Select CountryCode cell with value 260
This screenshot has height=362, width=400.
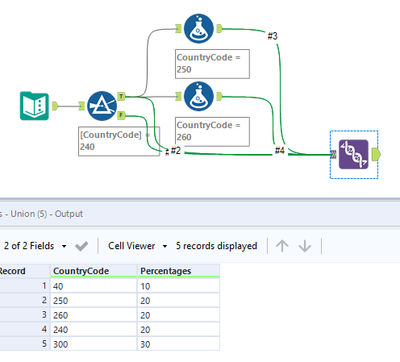(x=93, y=315)
